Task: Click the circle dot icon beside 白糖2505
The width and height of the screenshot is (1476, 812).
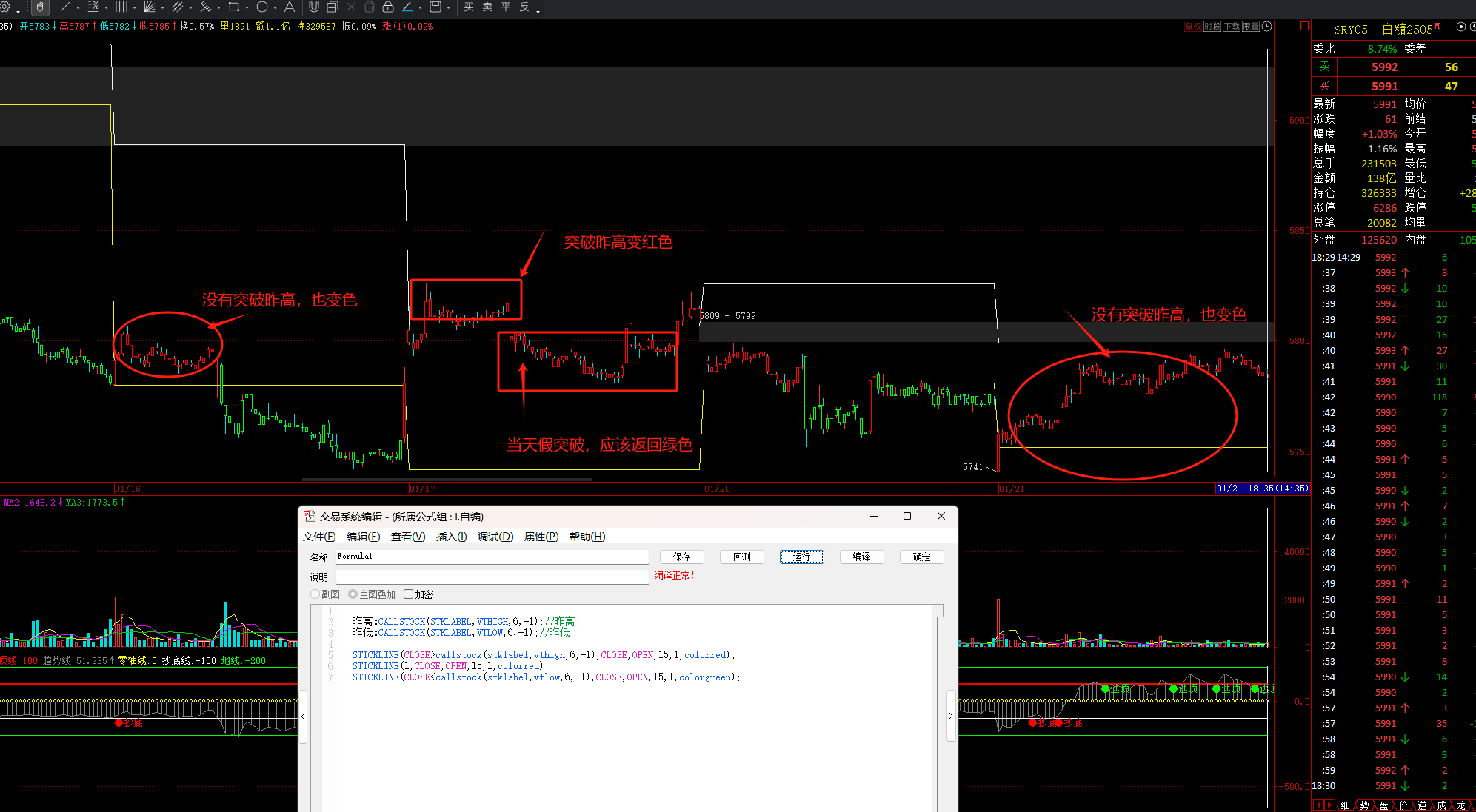Action: [x=1461, y=27]
